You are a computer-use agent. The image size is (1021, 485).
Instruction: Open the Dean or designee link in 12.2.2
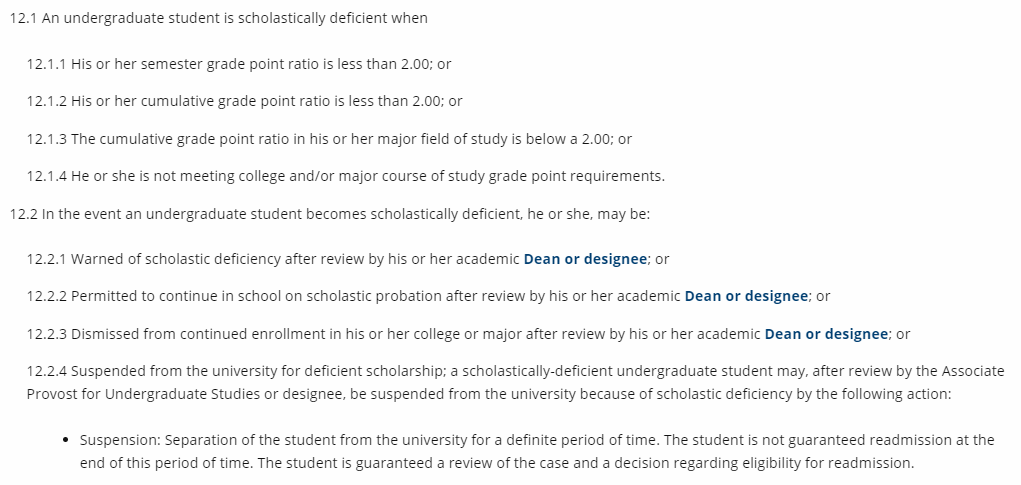(746, 296)
